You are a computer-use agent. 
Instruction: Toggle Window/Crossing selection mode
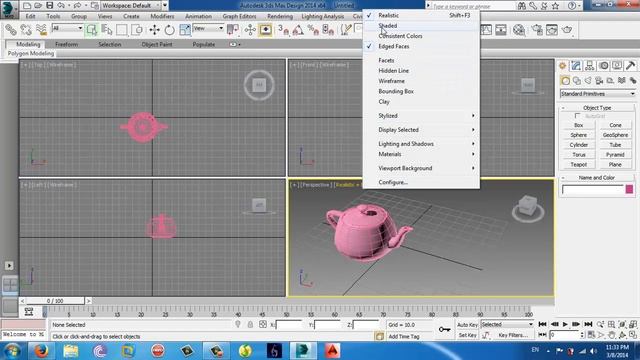137,30
